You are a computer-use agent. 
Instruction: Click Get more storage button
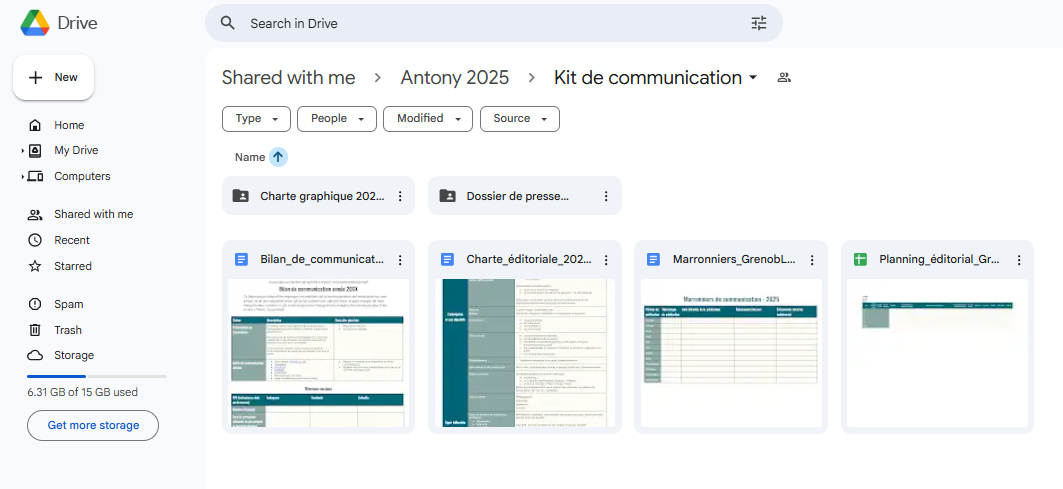coord(93,426)
